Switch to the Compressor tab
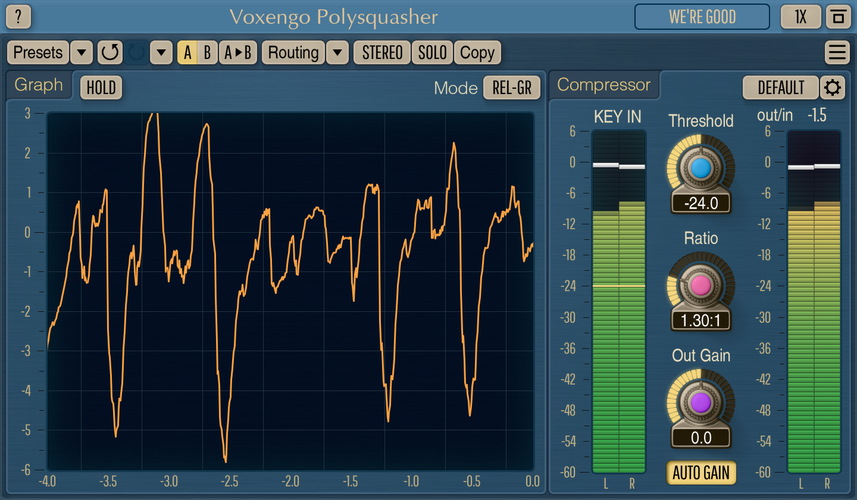 pos(604,85)
